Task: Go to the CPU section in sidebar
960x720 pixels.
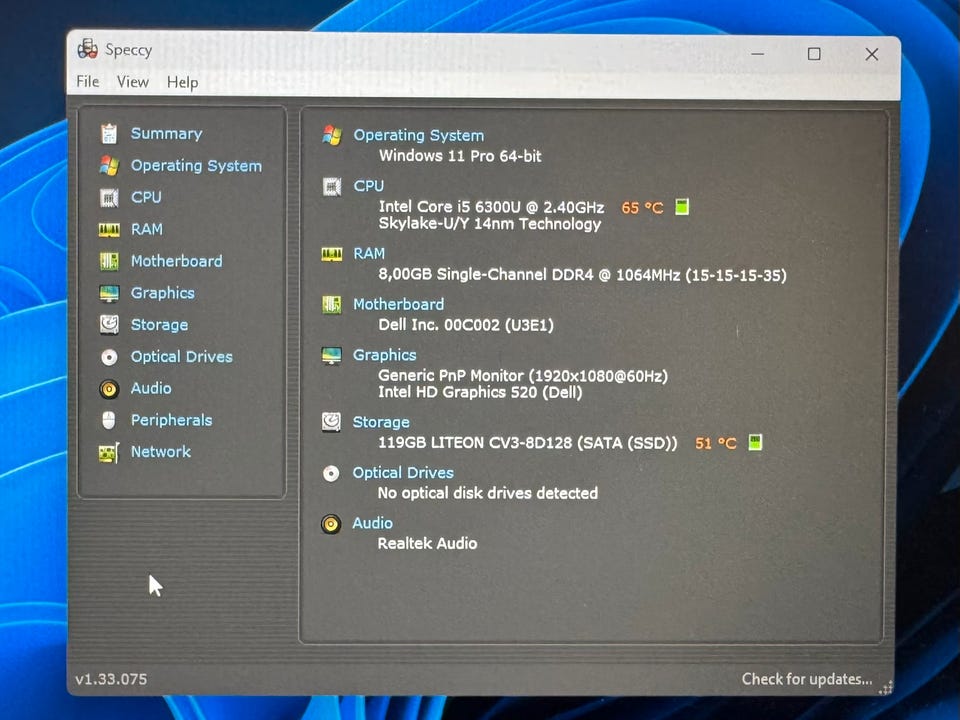Action: (x=146, y=197)
